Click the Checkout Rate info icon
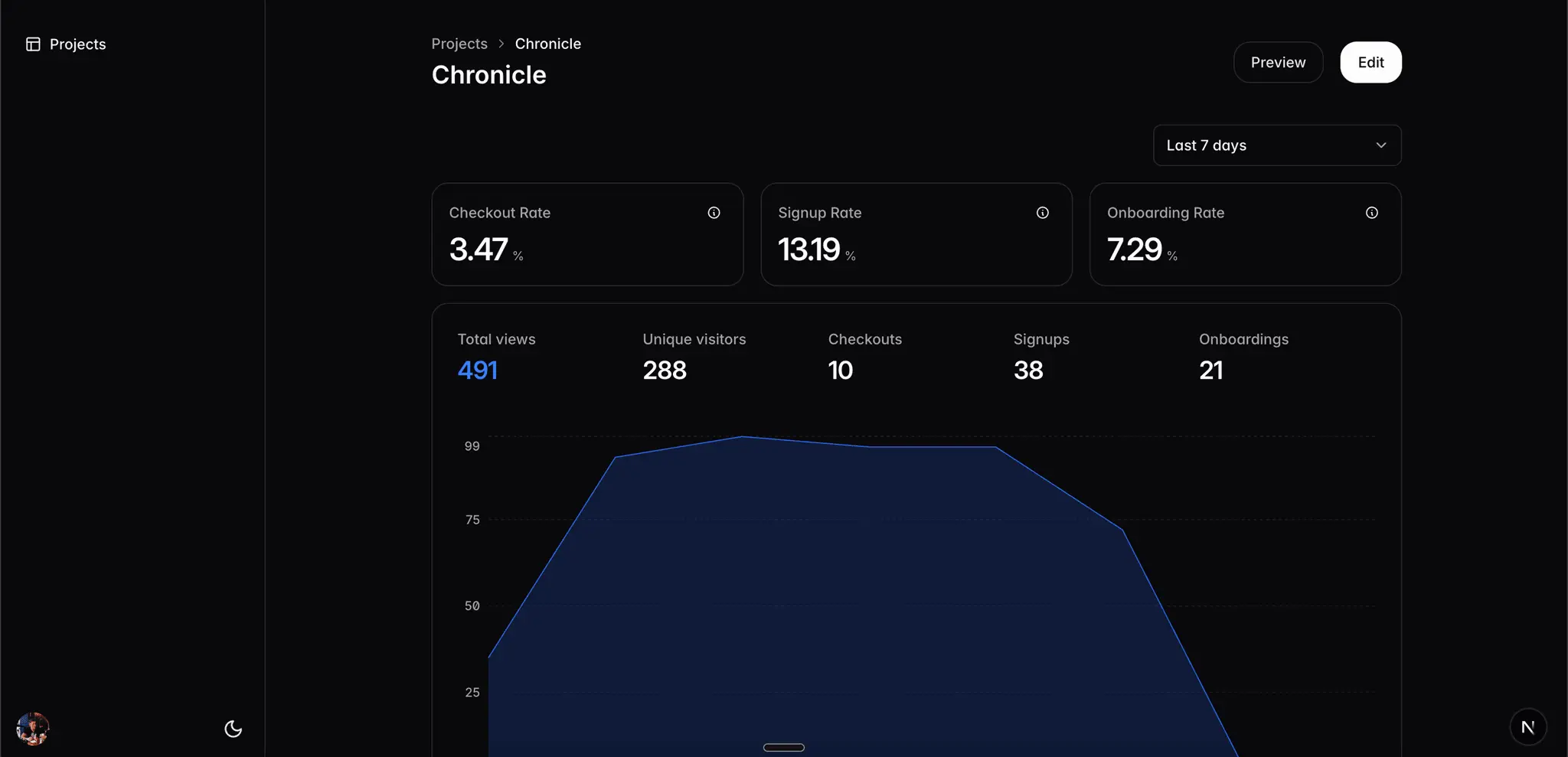This screenshot has height=757, width=1568. click(714, 213)
